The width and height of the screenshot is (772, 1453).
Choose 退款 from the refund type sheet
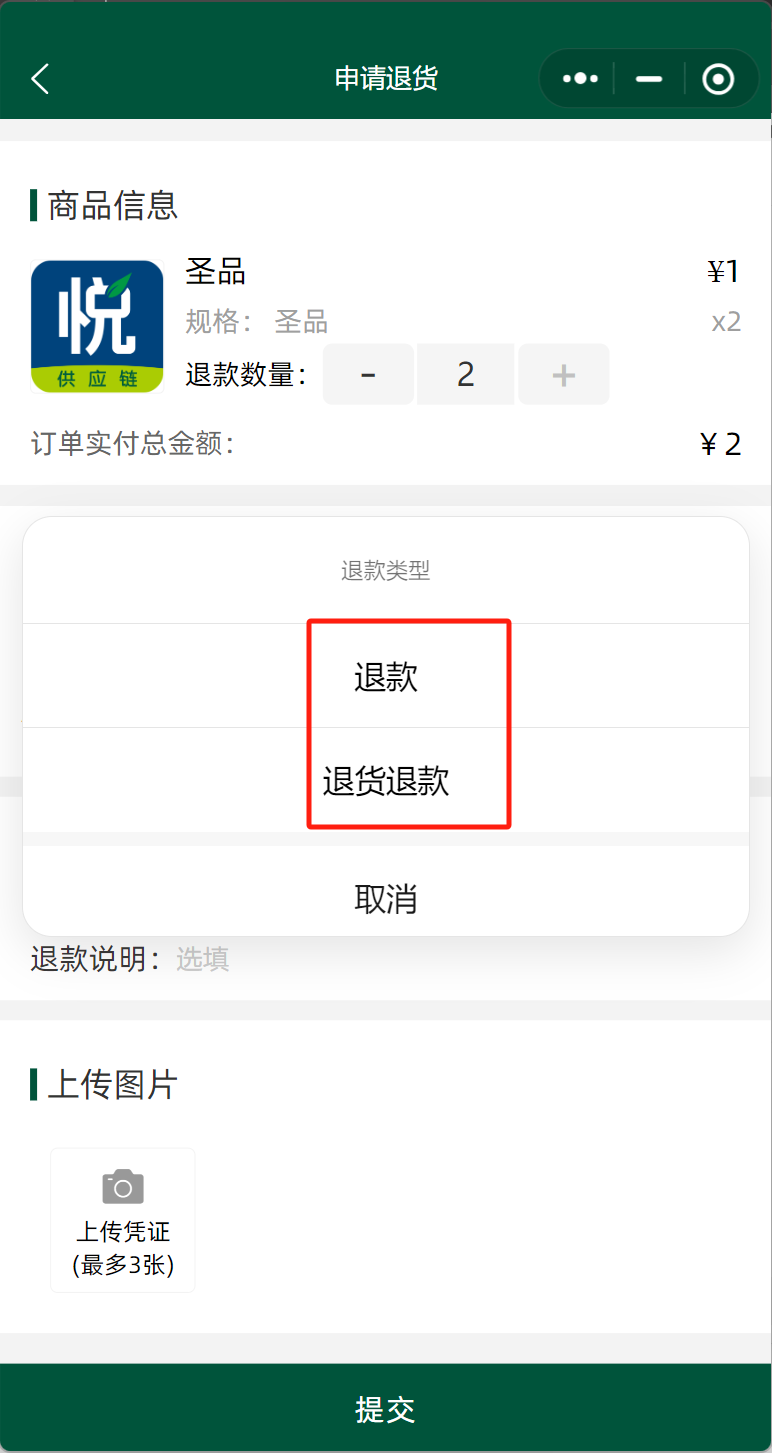click(x=386, y=676)
